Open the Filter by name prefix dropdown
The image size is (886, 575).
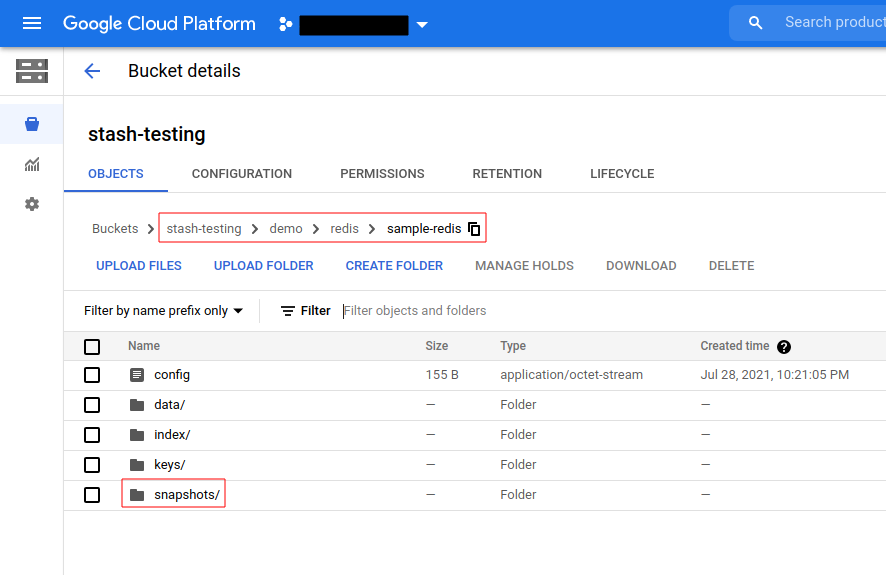point(164,311)
